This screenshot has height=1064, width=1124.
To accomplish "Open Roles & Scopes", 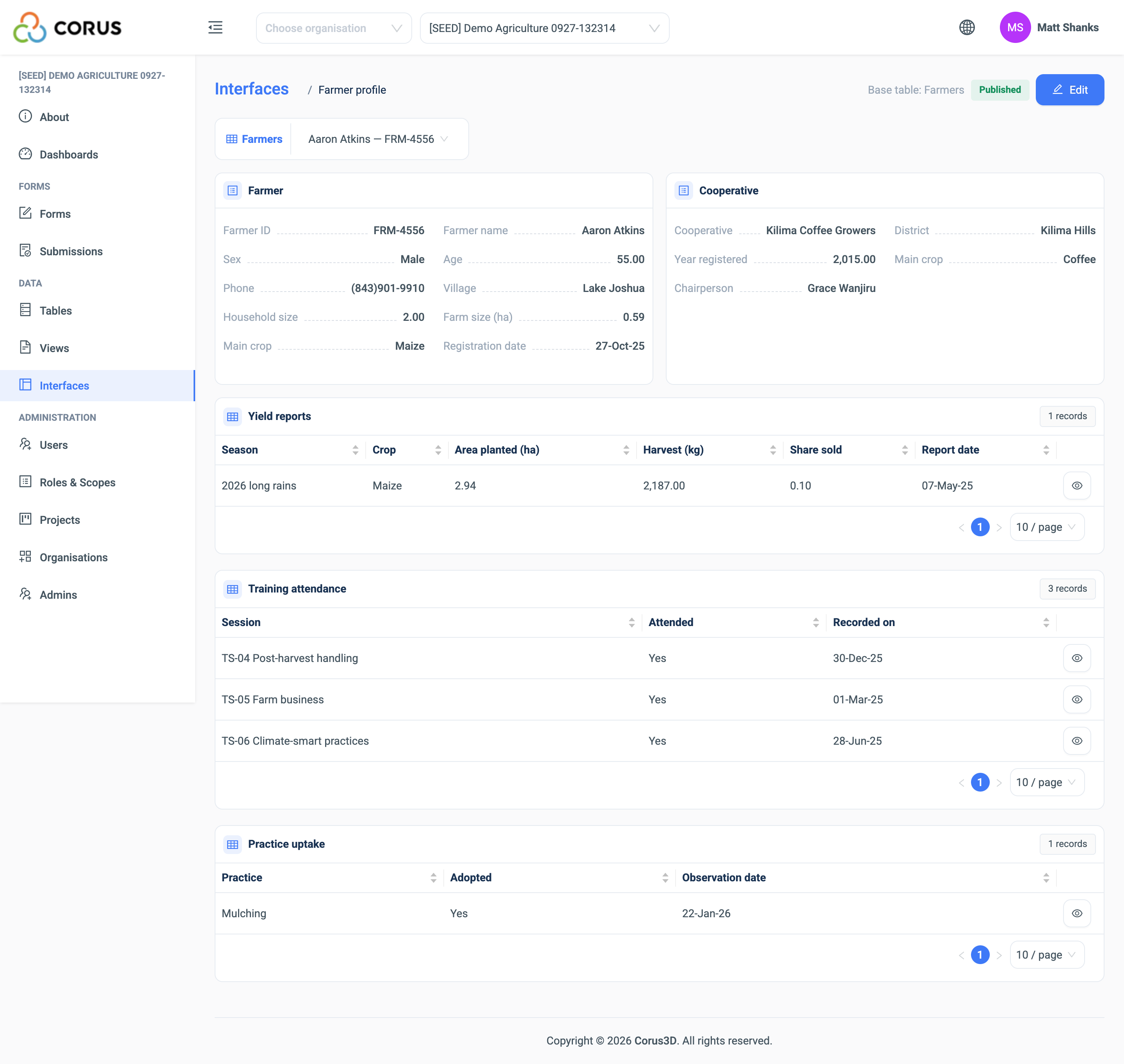I will click(98, 483).
